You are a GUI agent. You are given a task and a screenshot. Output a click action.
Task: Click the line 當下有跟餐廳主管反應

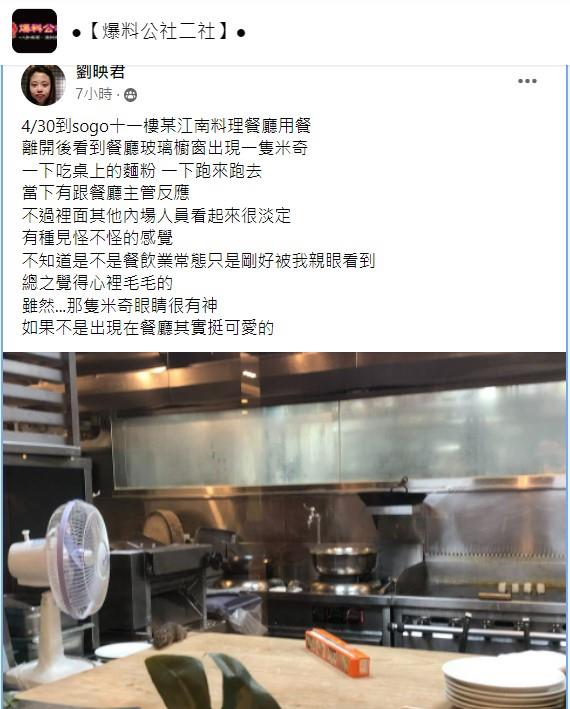point(105,193)
